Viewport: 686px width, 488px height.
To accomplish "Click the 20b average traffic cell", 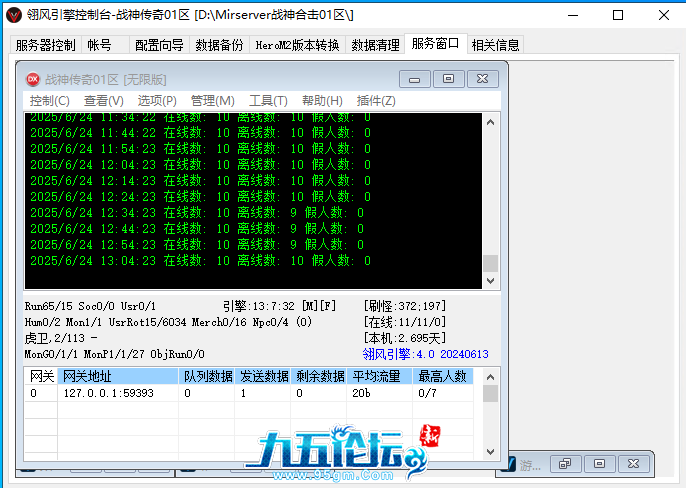I will 380,393.
